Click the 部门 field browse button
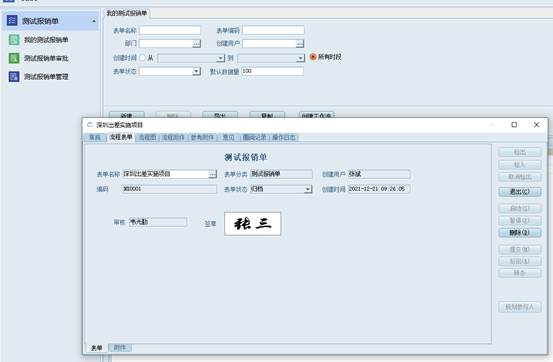This screenshot has height=362, width=553. pos(196,43)
